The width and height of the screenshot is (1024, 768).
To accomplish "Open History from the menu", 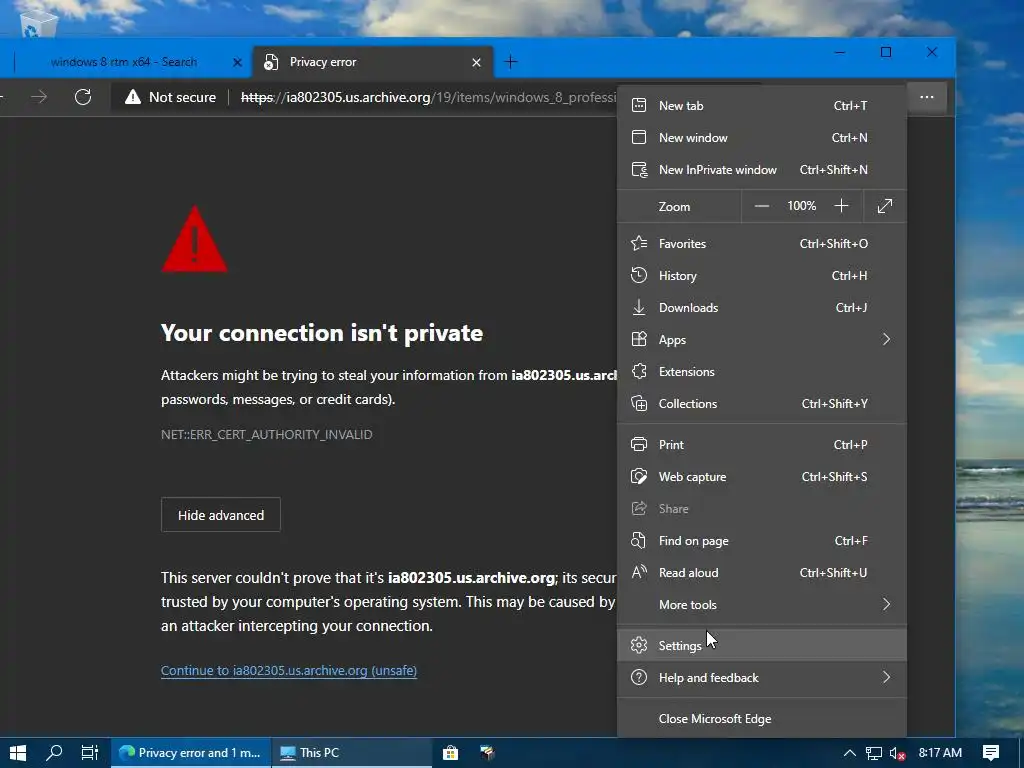I will [761, 275].
